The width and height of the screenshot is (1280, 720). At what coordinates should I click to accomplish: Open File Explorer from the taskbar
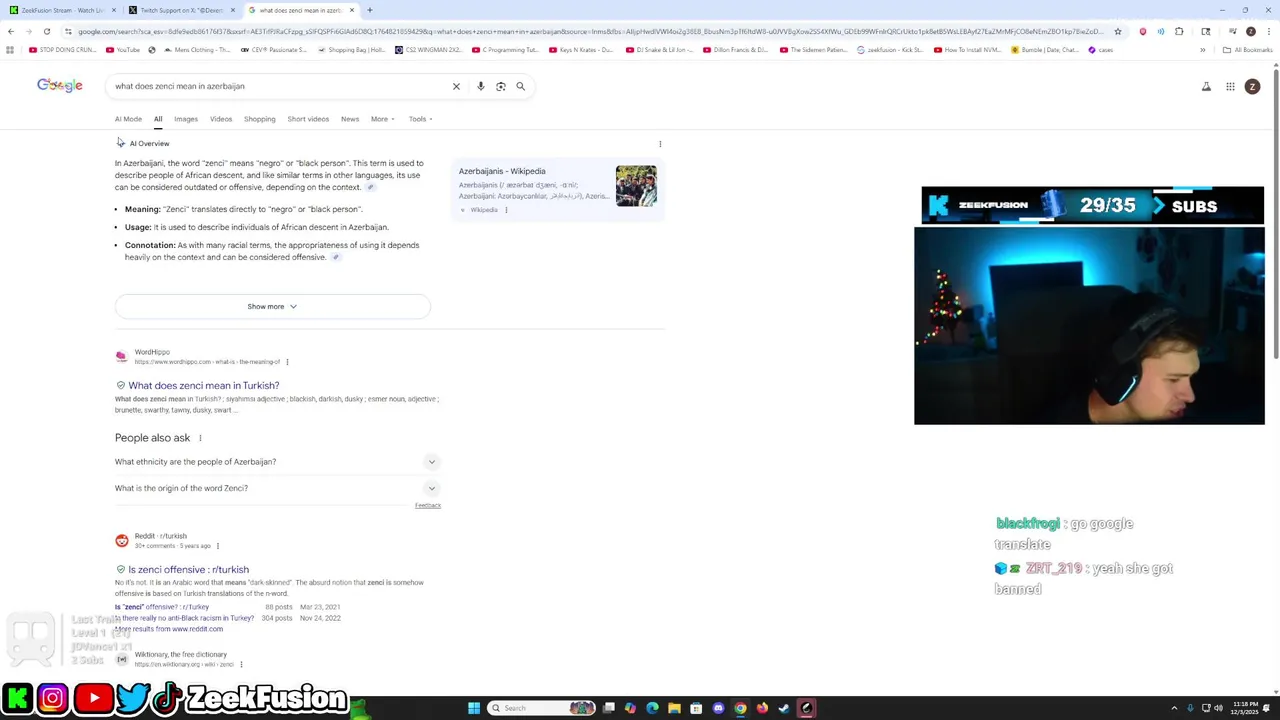(674, 708)
